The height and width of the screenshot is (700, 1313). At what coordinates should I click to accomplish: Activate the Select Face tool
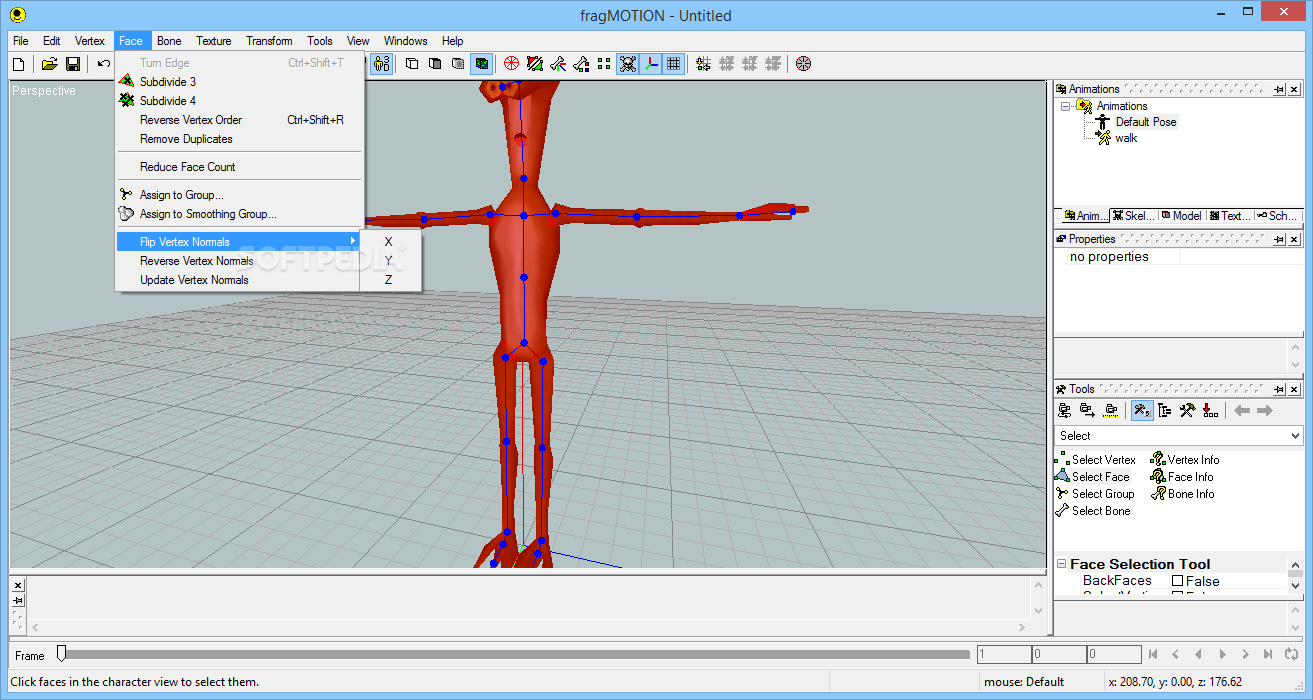point(1093,477)
